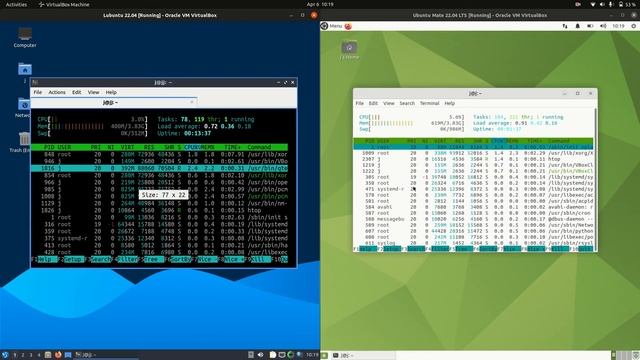This screenshot has width=640, height=360.
Task: Open the Home folder icon on Lubuntu desktop
Action: pyautogui.click(x=25, y=69)
